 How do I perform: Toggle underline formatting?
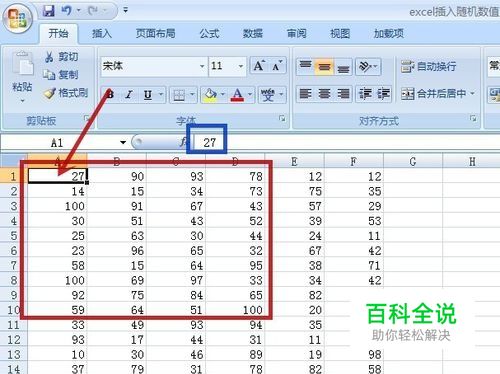[x=148, y=95]
